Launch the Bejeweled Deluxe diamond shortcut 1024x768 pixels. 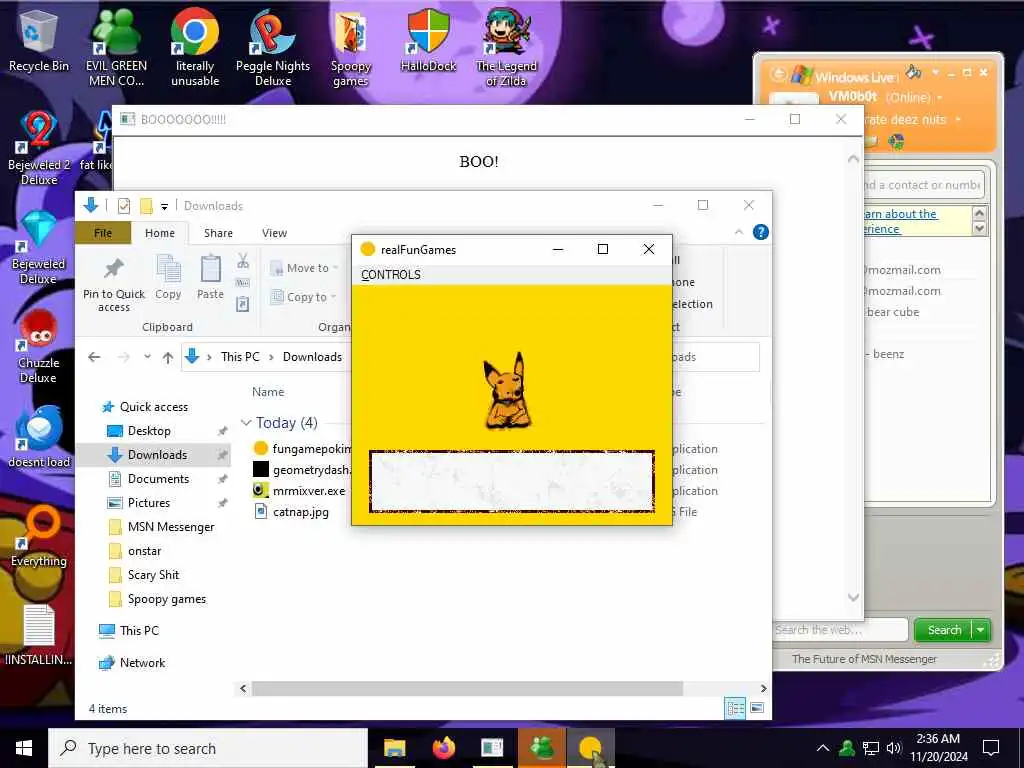pos(39,248)
